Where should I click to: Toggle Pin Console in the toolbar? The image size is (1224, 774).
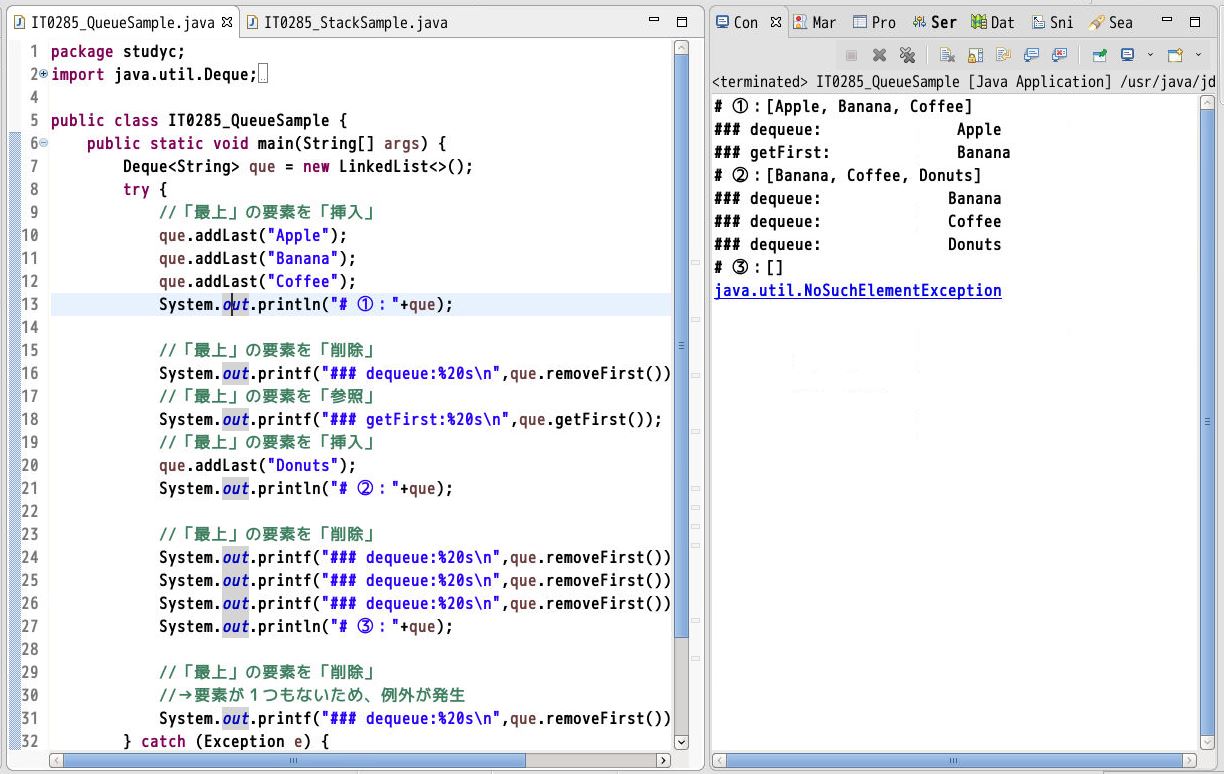click(1100, 55)
